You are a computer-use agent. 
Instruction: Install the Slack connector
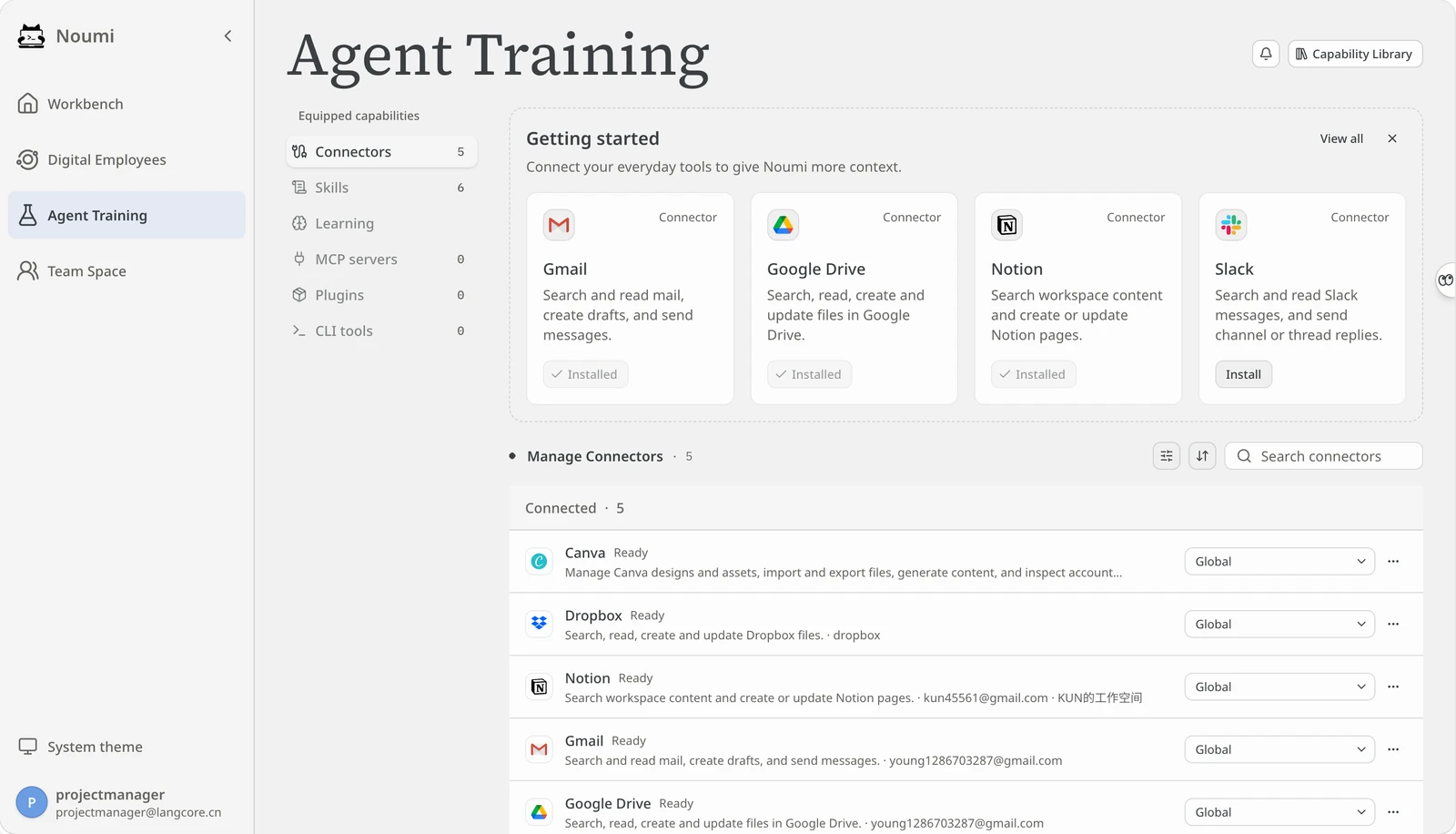1243,374
